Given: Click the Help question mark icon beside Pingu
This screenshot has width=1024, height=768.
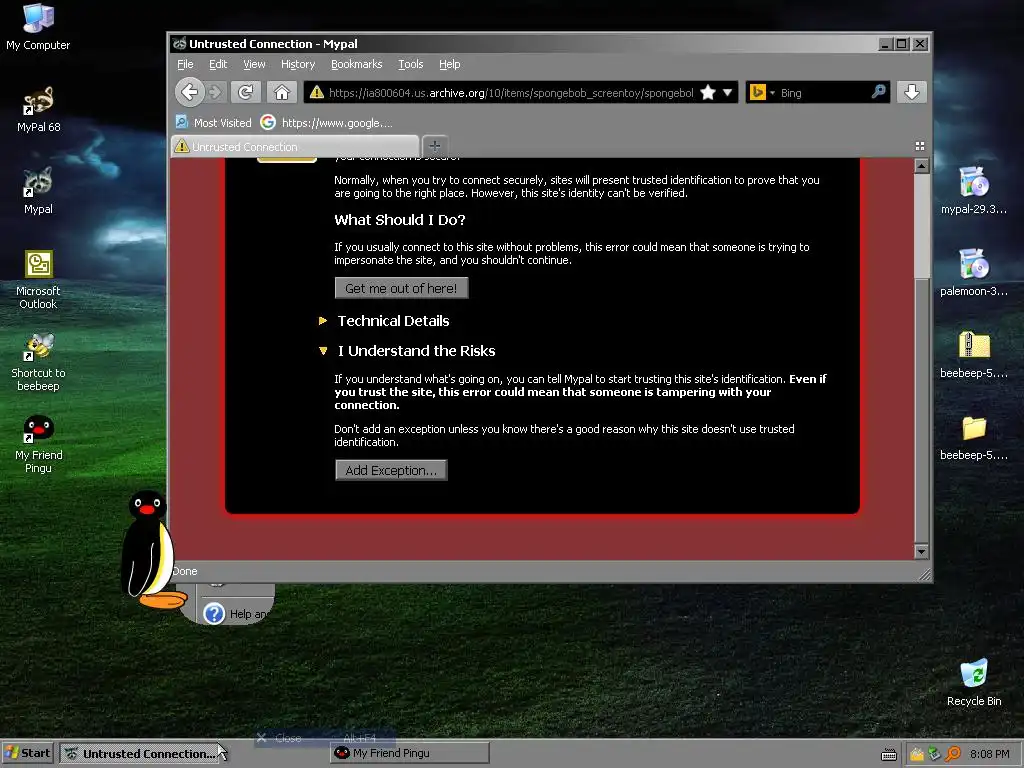Looking at the screenshot, I should (x=214, y=614).
